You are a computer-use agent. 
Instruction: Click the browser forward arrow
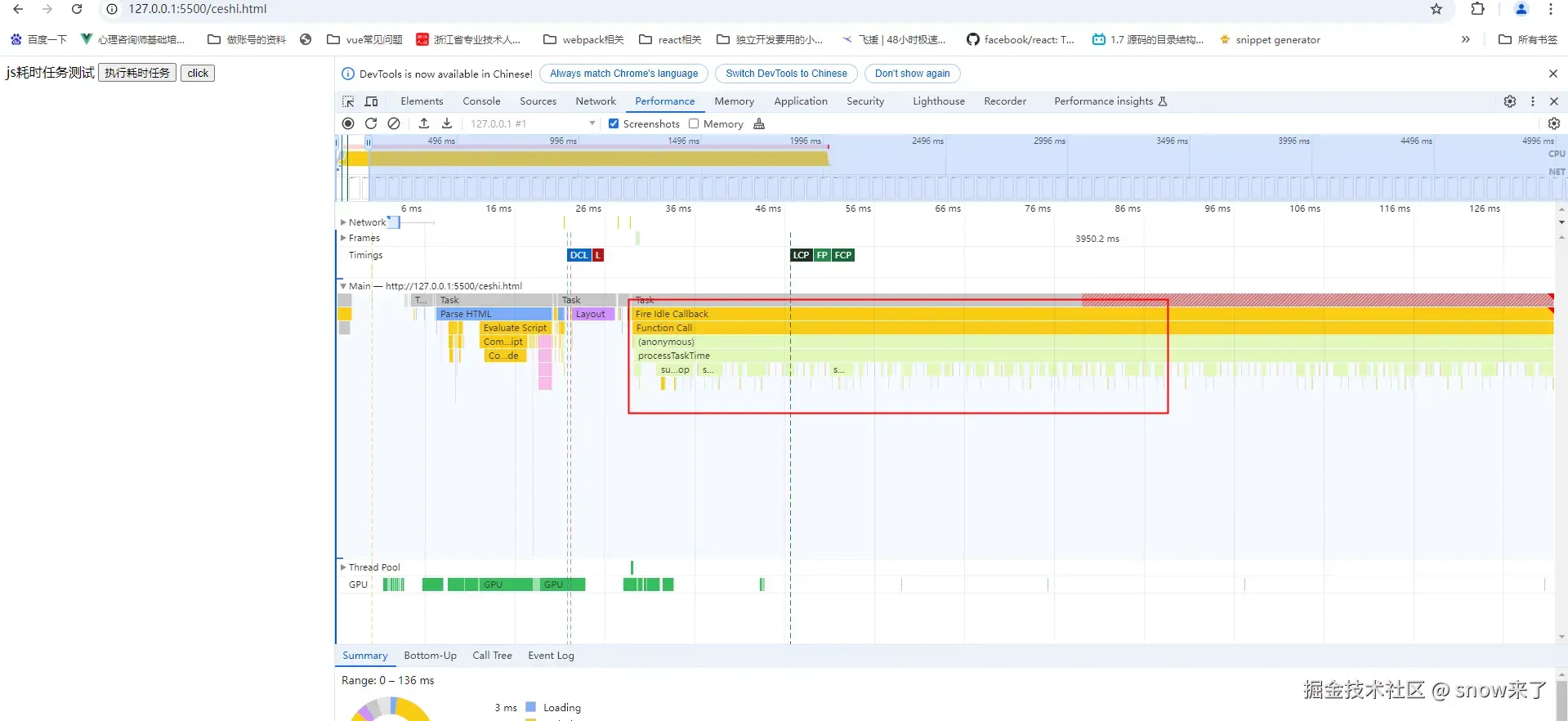[x=47, y=9]
